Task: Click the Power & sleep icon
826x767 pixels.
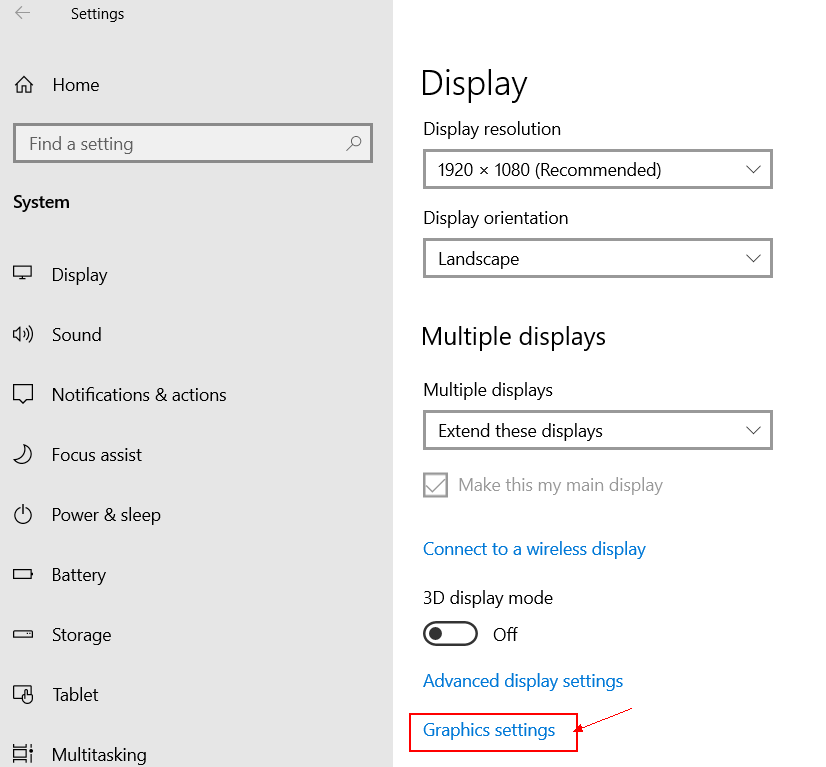Action: 23,515
